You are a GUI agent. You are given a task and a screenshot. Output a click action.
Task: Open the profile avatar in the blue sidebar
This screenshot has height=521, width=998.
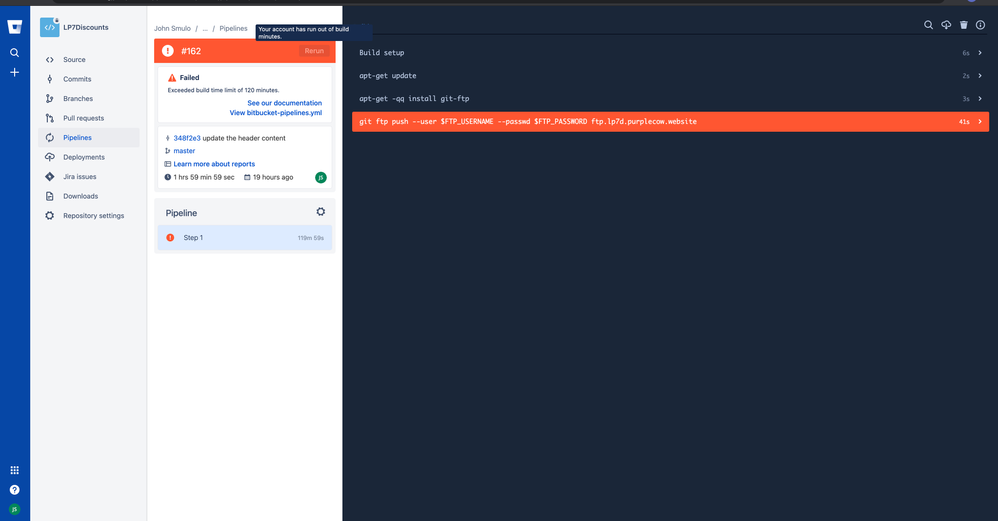pos(15,510)
